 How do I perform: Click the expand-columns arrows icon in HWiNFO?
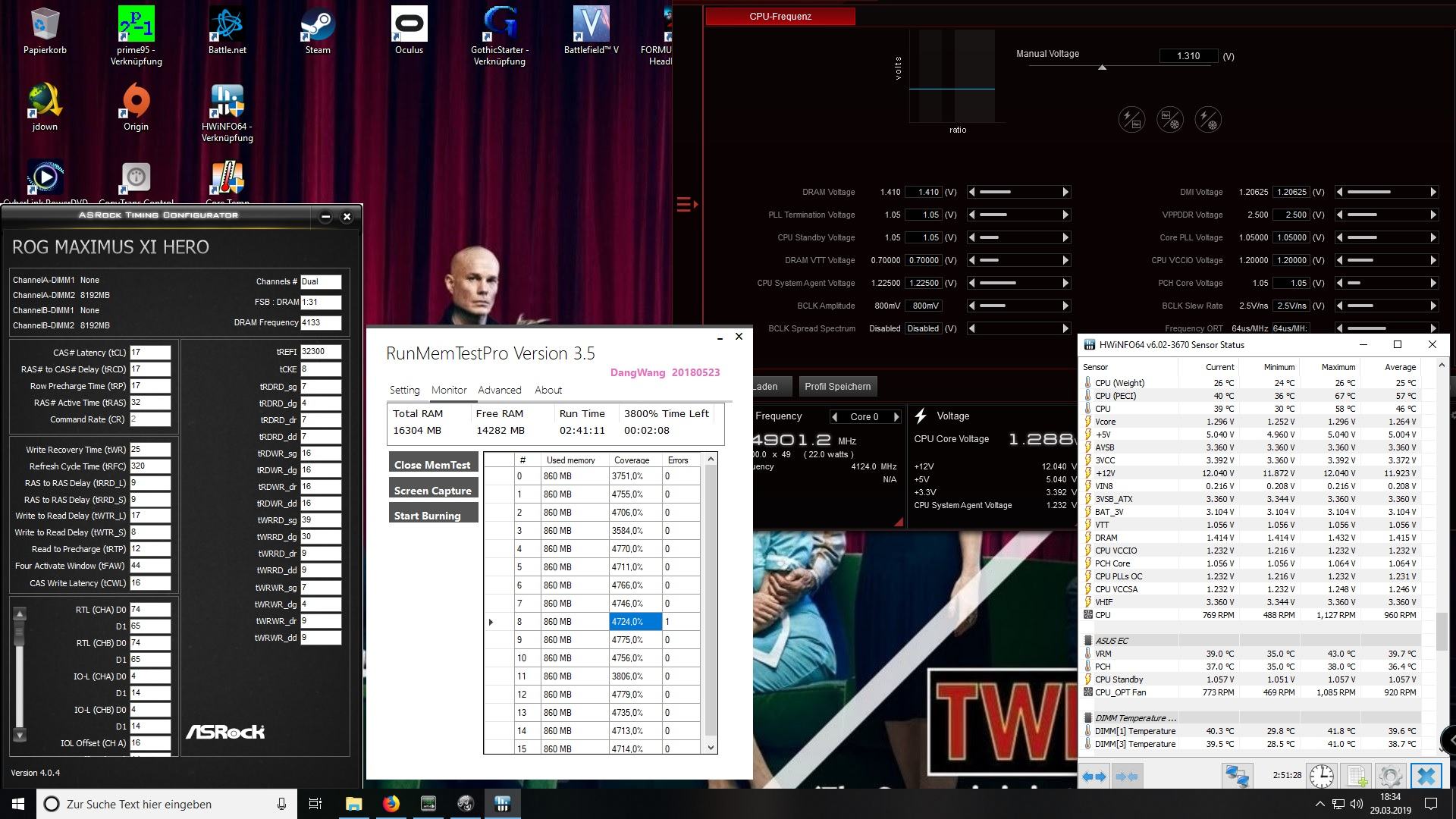(x=1094, y=776)
